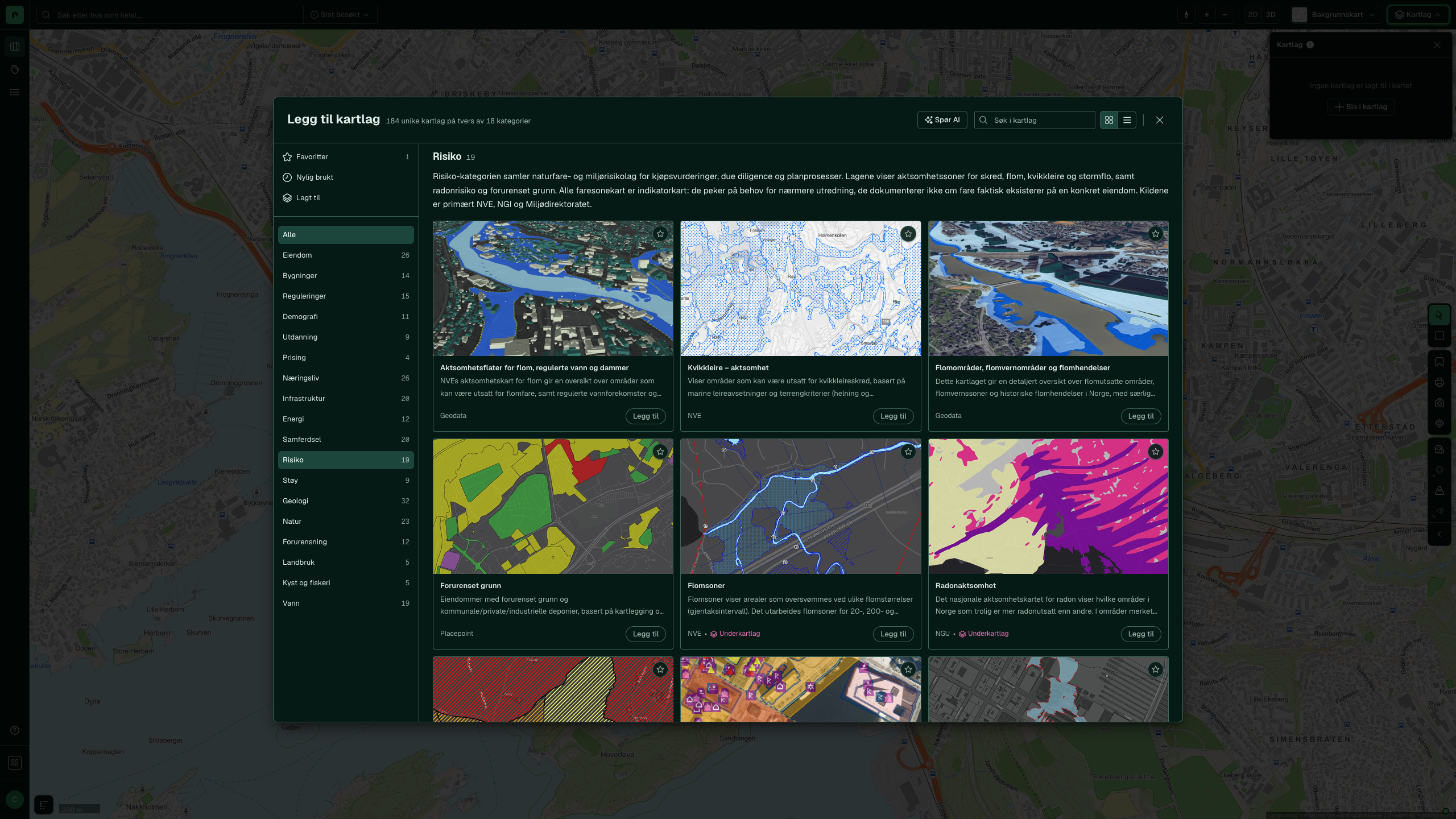The image size is (1456, 819).
Task: Ask AI with Spør AI button
Action: [942, 120]
